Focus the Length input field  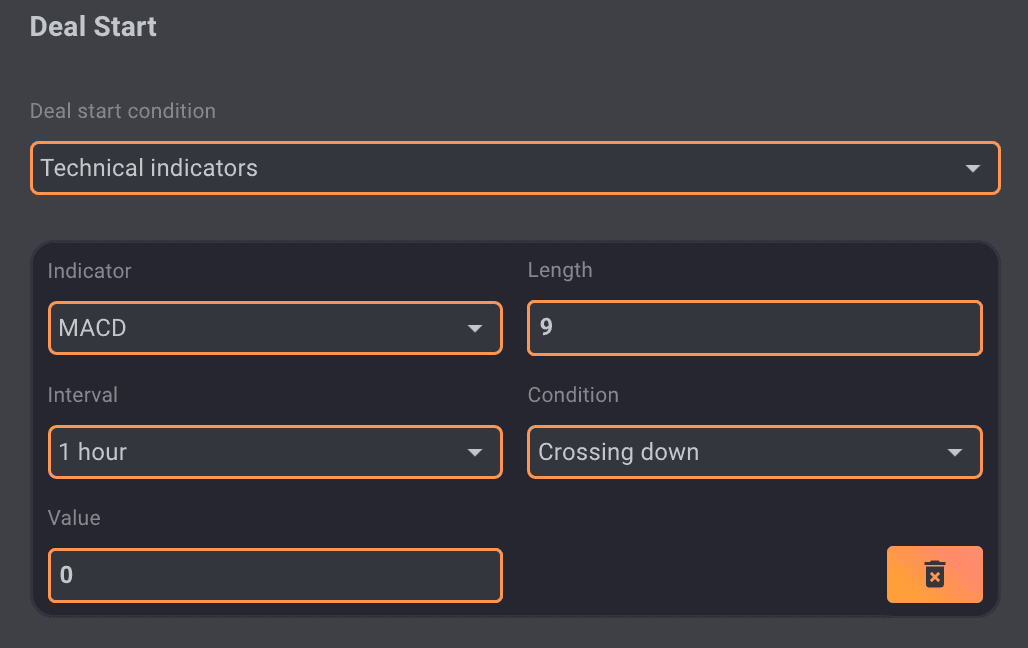pyautogui.click(x=754, y=328)
